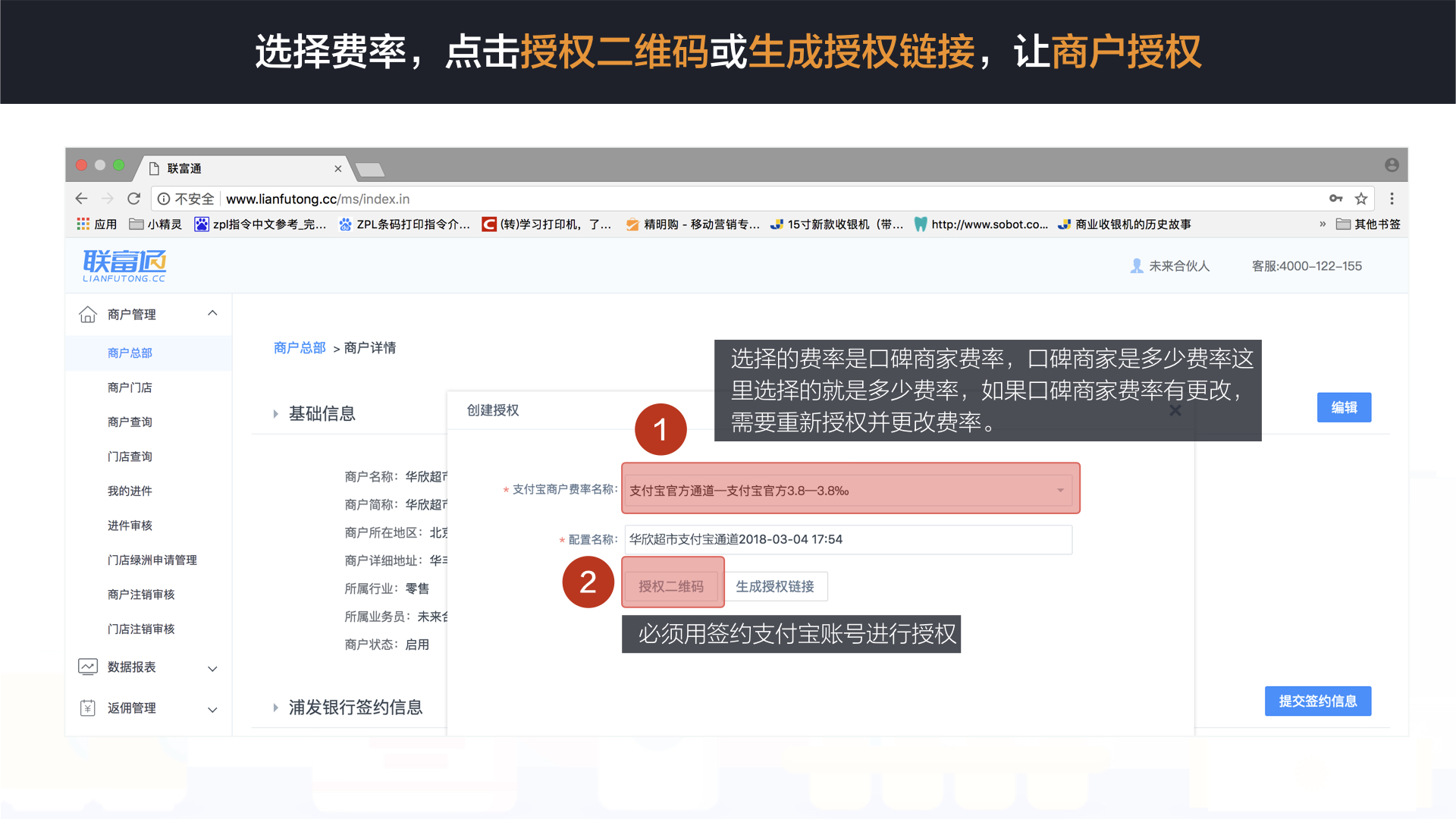This screenshot has height=819, width=1456.
Task: Click the browser back arrow
Action: [x=81, y=199]
